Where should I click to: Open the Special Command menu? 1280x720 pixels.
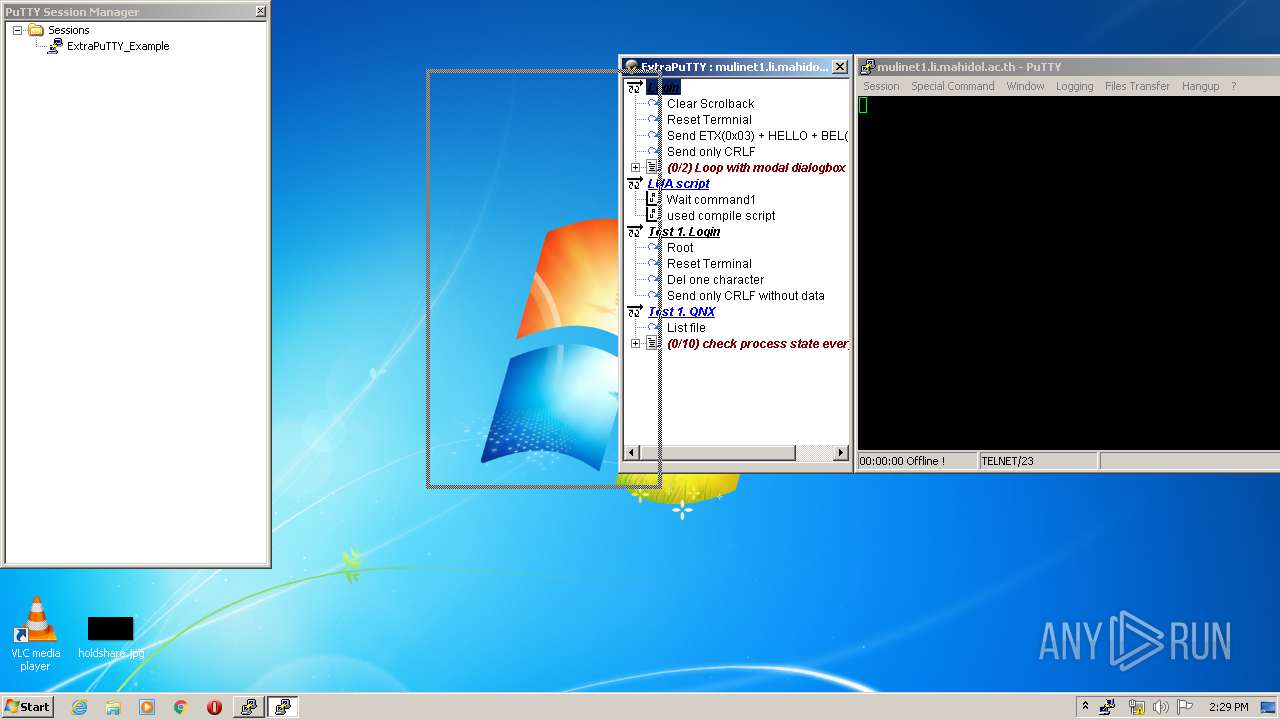[x=952, y=86]
